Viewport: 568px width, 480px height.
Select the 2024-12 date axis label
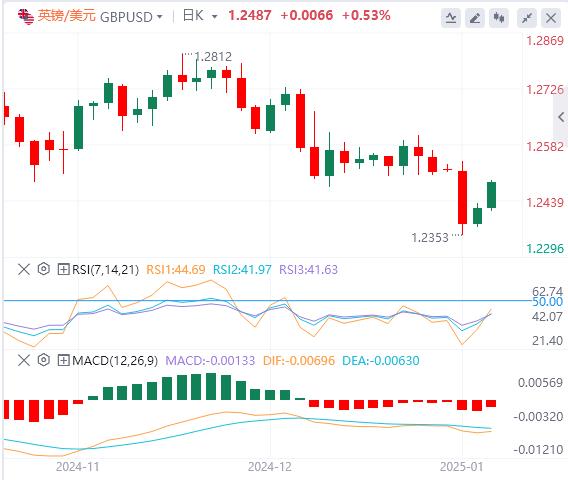[x=270, y=467]
